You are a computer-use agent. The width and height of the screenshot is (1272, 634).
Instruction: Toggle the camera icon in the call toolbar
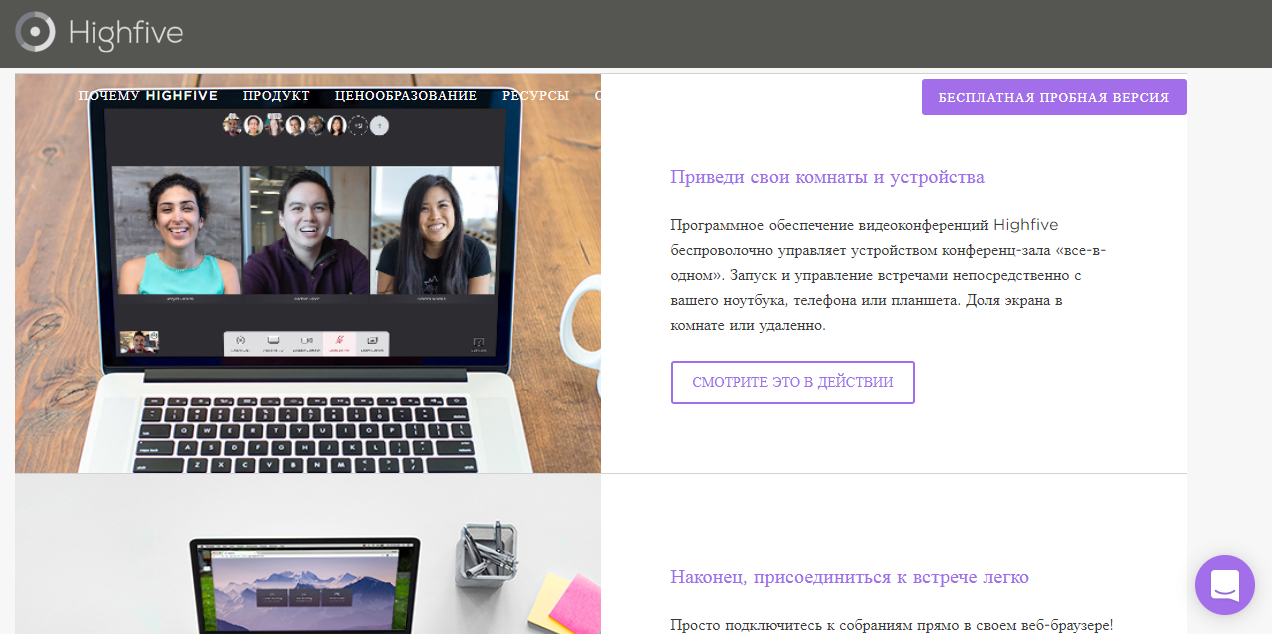pyautogui.click(x=307, y=341)
